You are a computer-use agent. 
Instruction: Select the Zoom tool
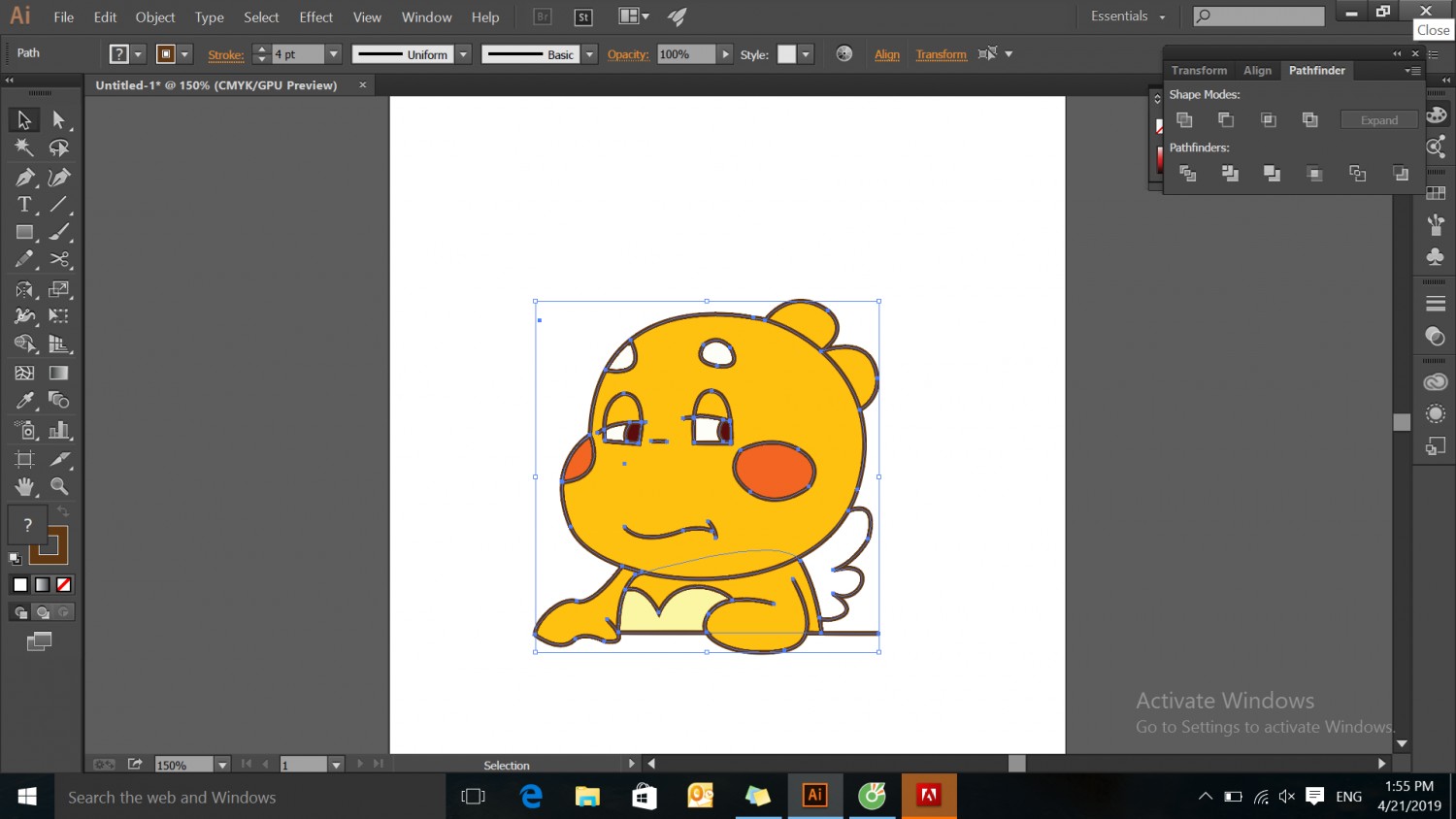[59, 486]
